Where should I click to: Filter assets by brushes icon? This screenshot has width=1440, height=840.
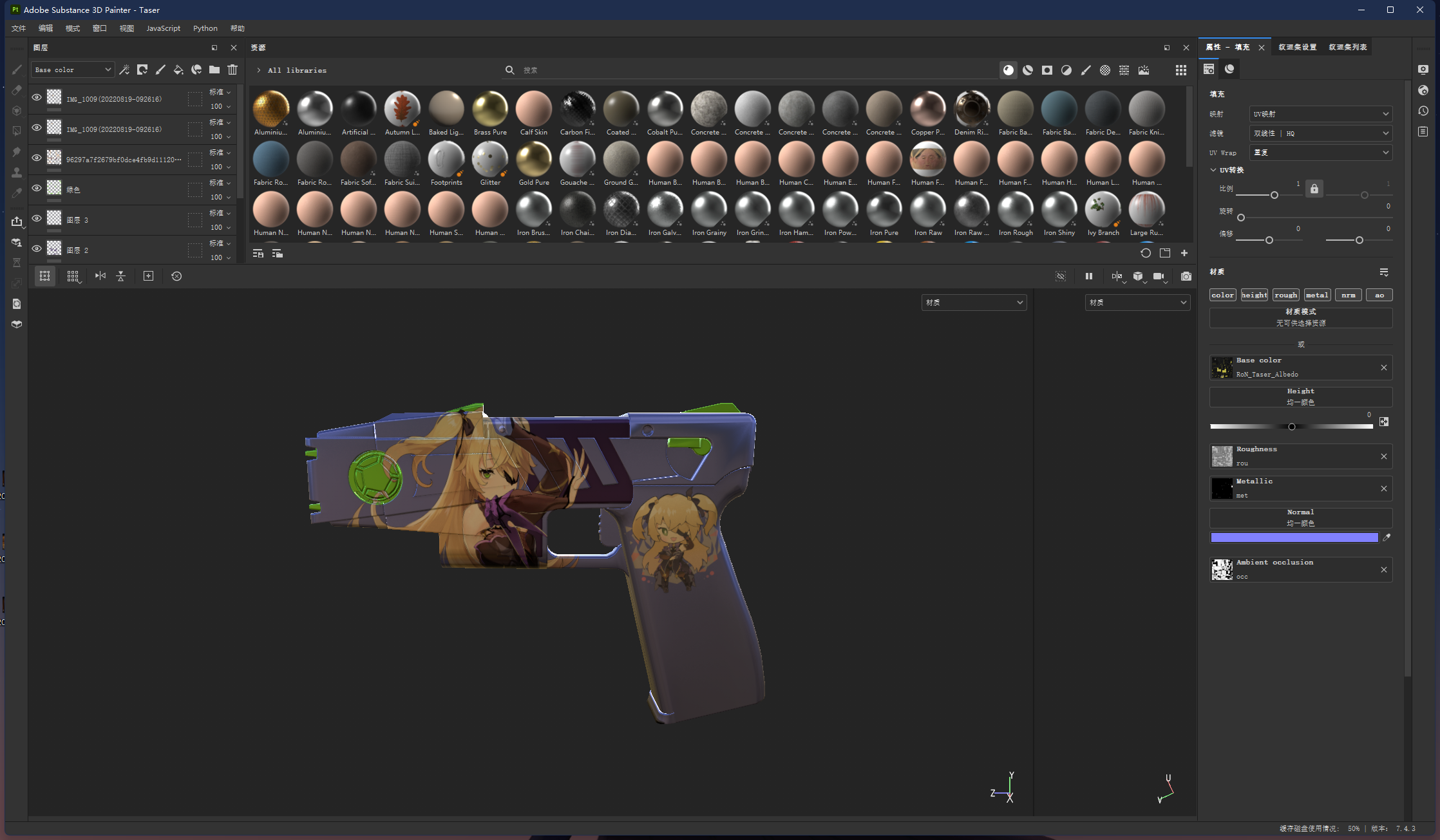click(1086, 70)
